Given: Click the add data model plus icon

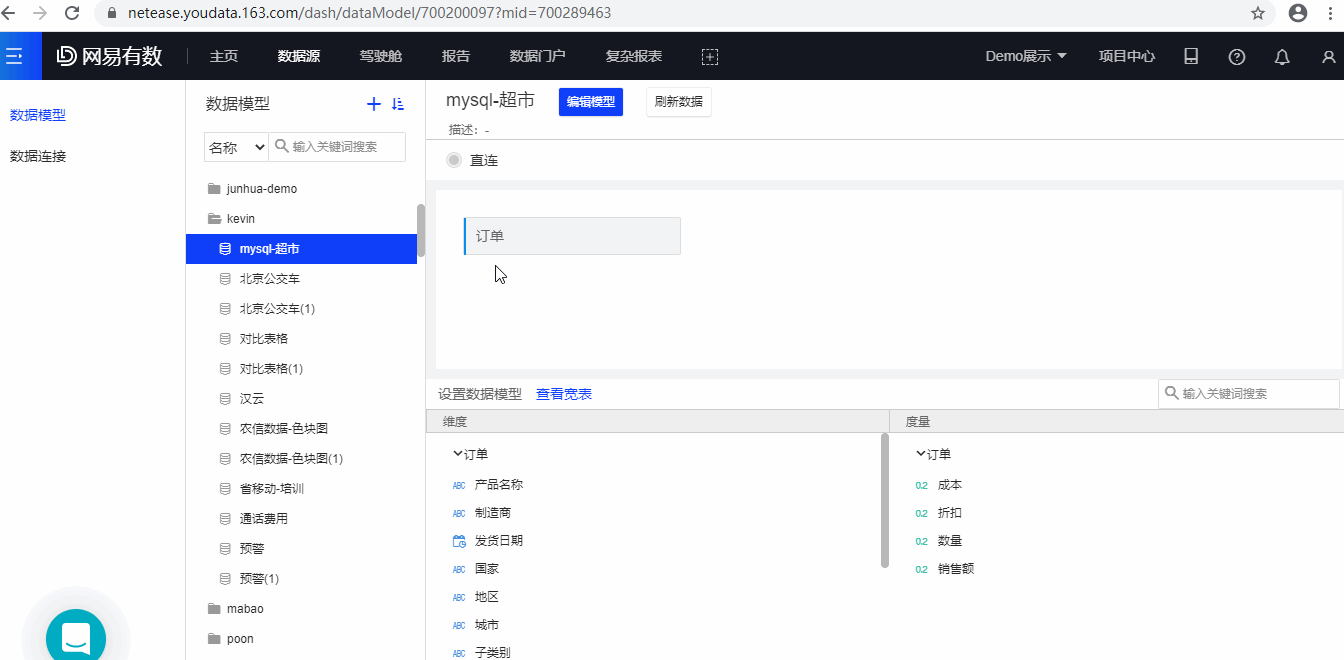Looking at the screenshot, I should pos(374,104).
